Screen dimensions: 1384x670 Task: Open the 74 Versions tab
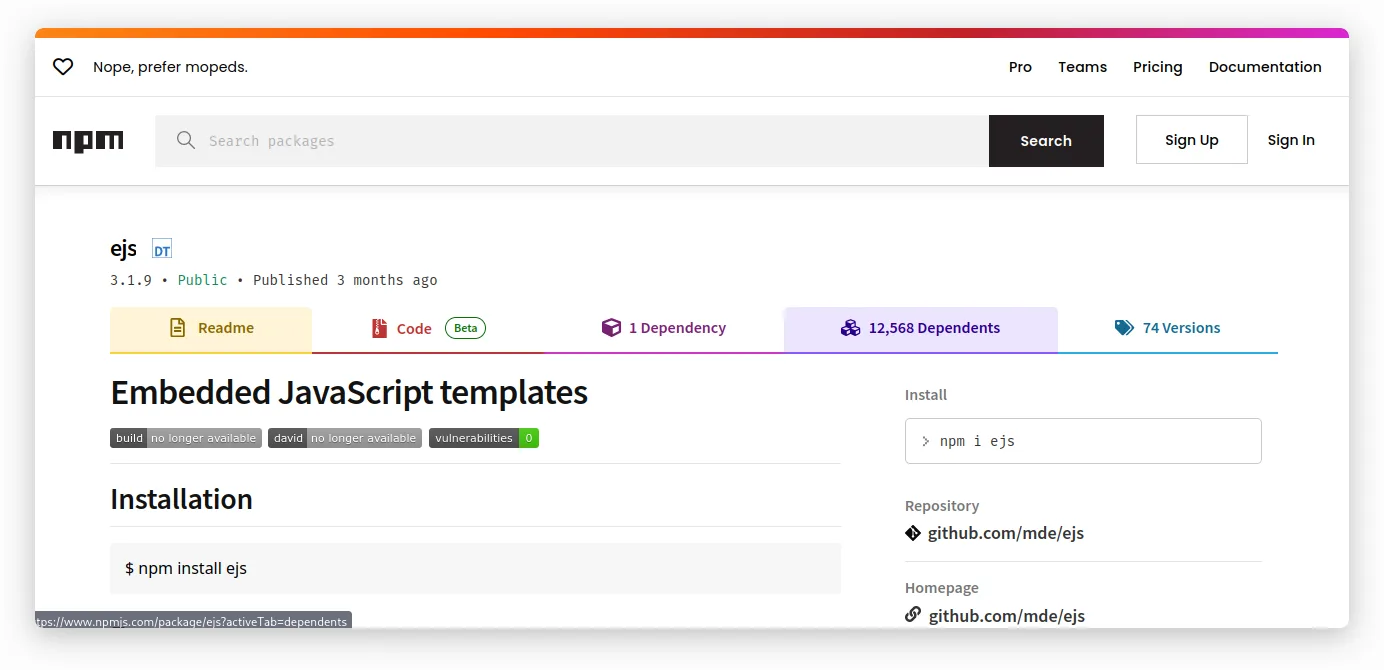(1168, 329)
